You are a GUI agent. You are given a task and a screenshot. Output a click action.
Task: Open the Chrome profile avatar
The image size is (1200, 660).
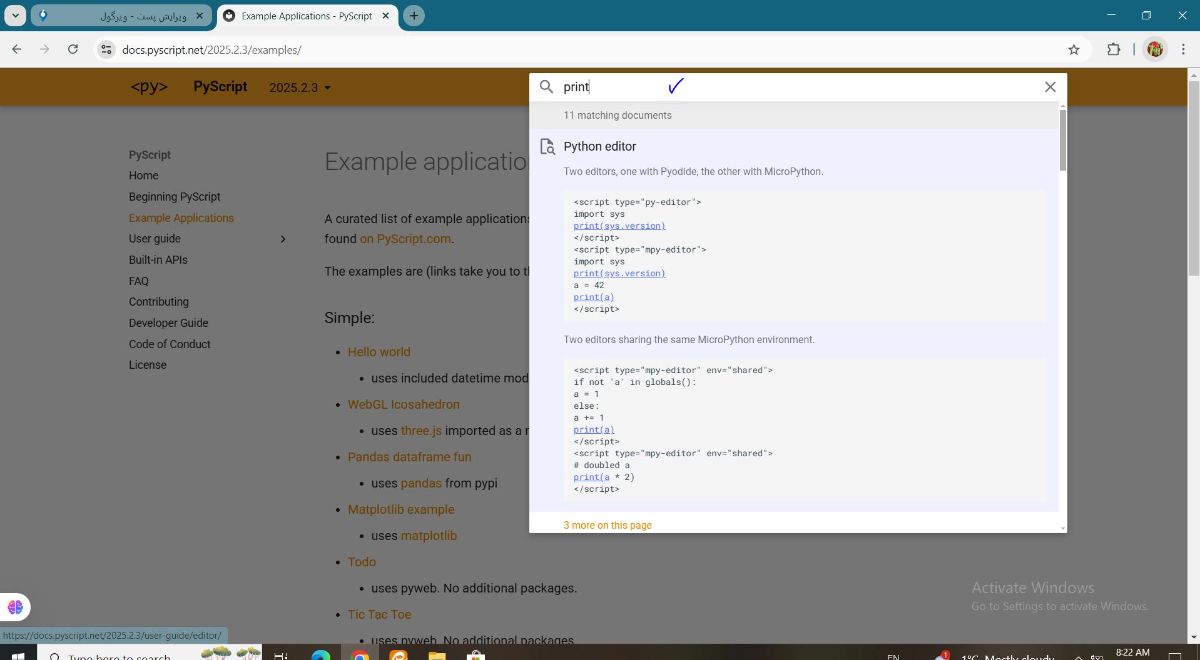1155,49
